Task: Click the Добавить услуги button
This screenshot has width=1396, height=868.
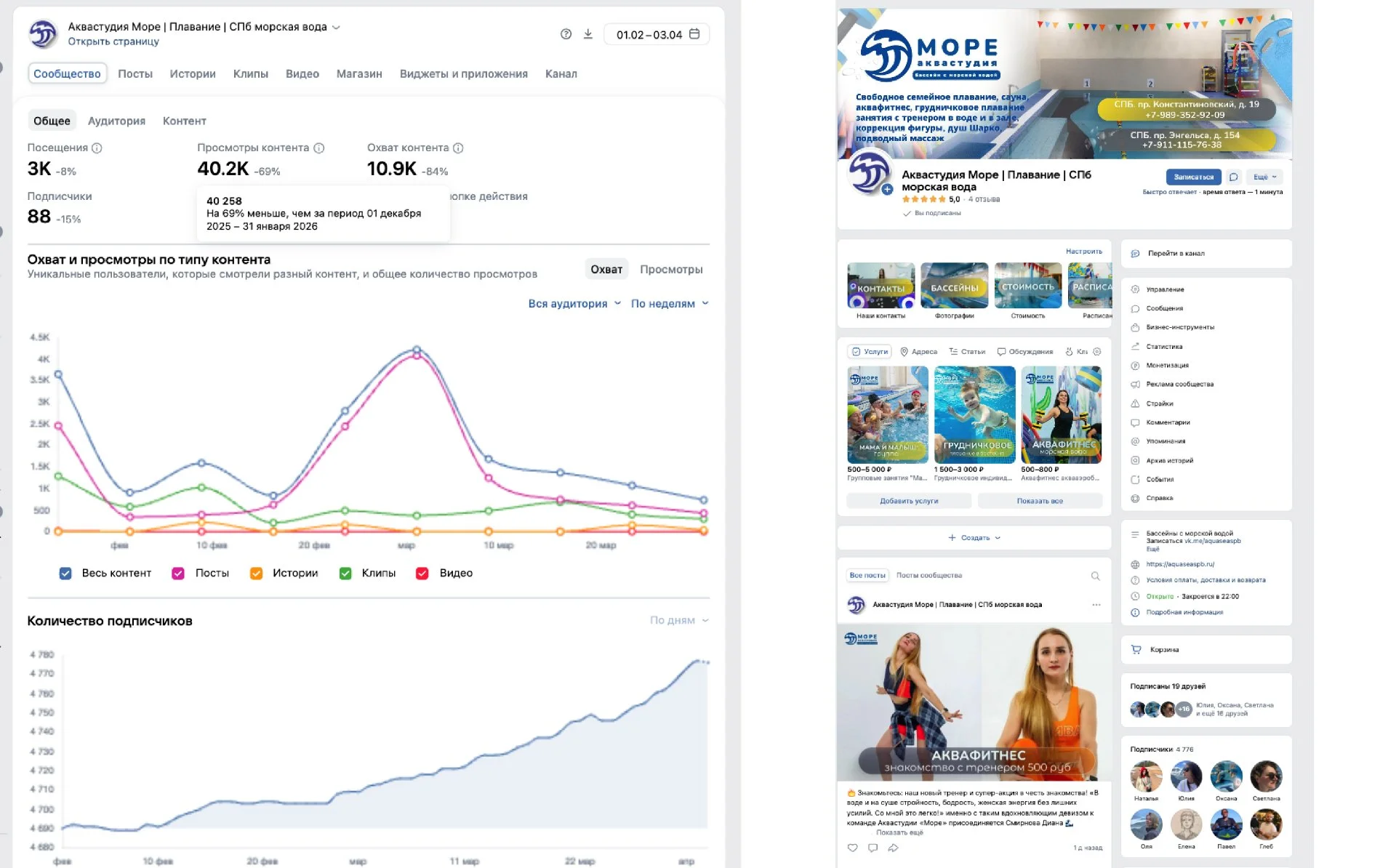Action: pyautogui.click(x=909, y=501)
